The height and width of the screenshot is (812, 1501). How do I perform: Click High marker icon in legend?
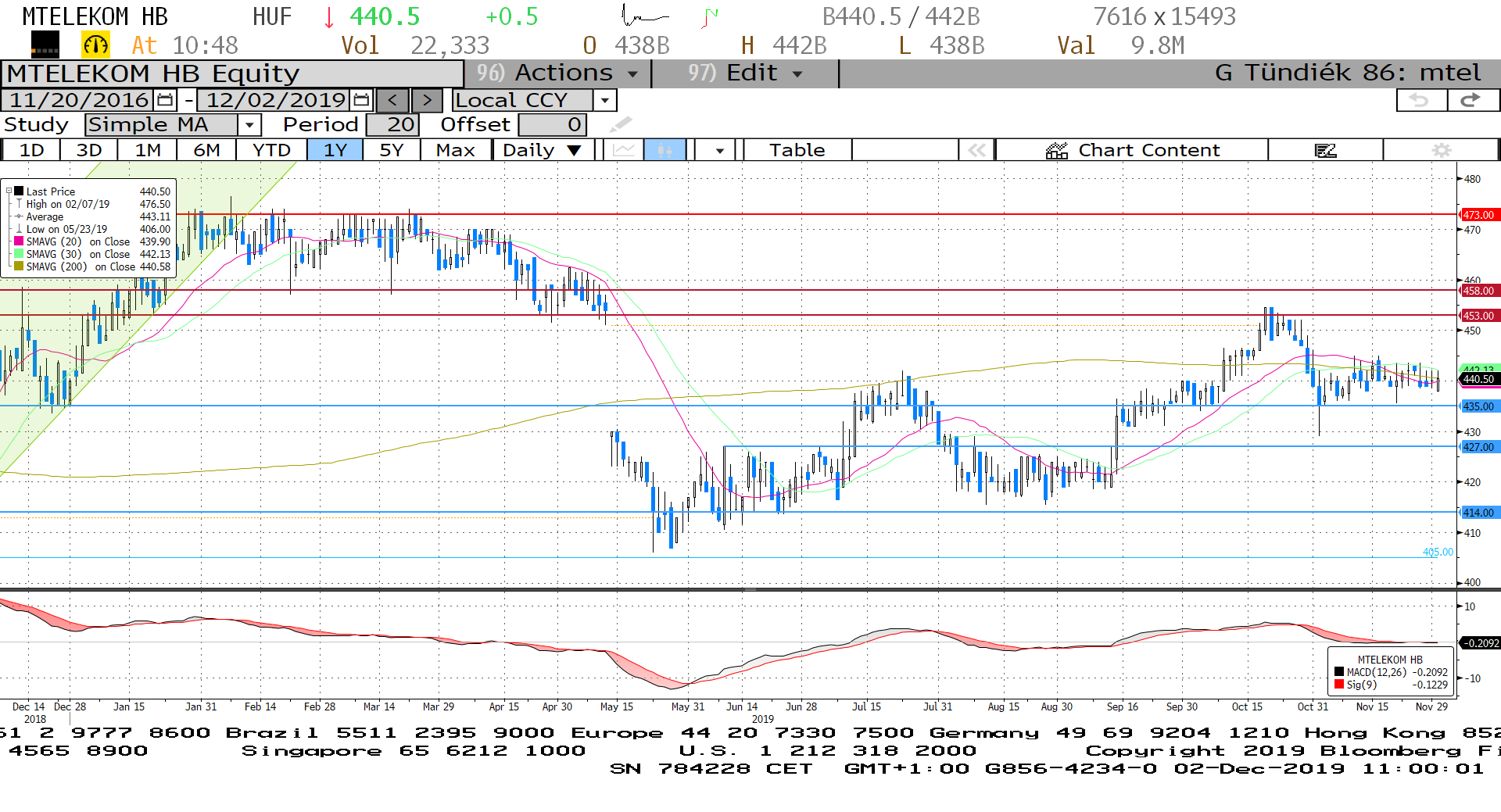click(x=19, y=204)
